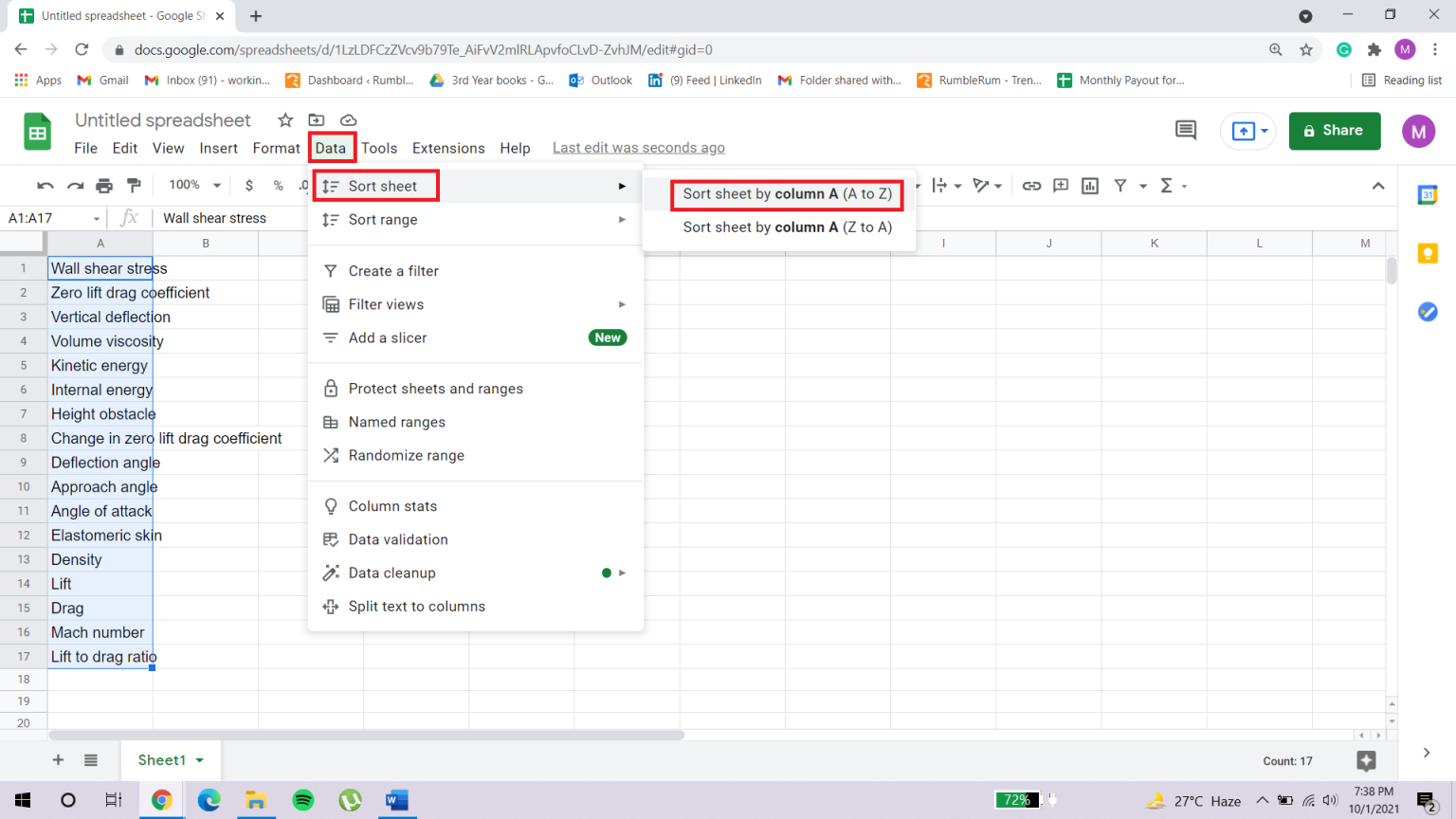The width and height of the screenshot is (1456, 819).
Task: Select the Paint format tool
Action: point(134,185)
